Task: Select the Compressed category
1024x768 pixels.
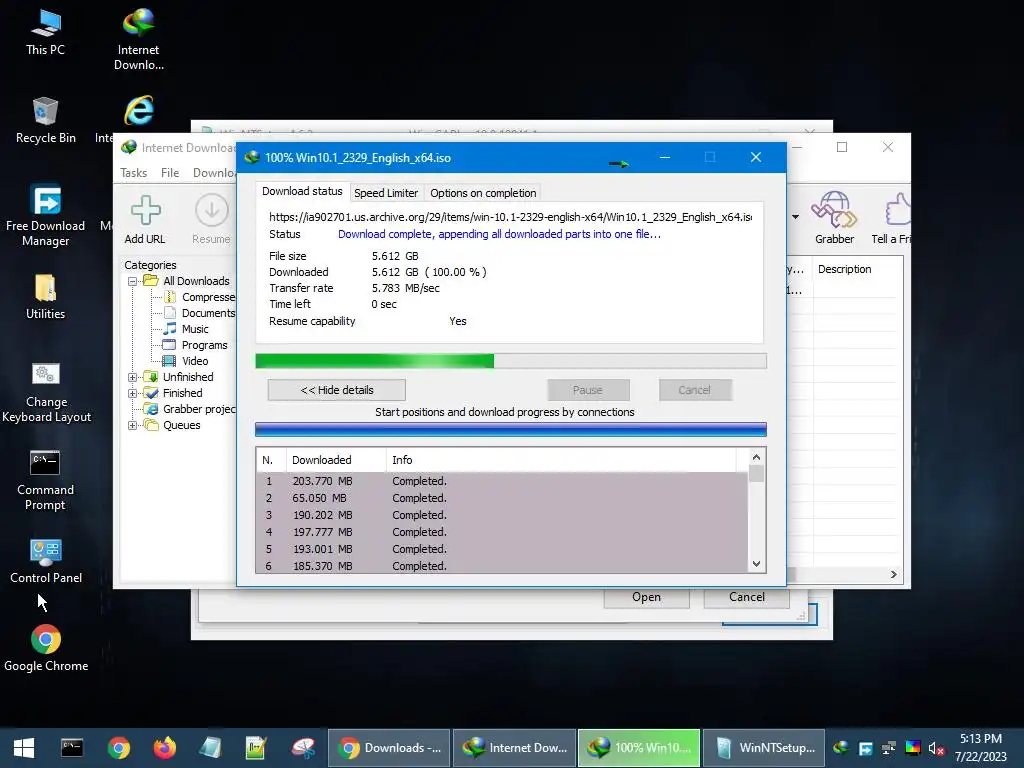Action: click(x=200, y=297)
